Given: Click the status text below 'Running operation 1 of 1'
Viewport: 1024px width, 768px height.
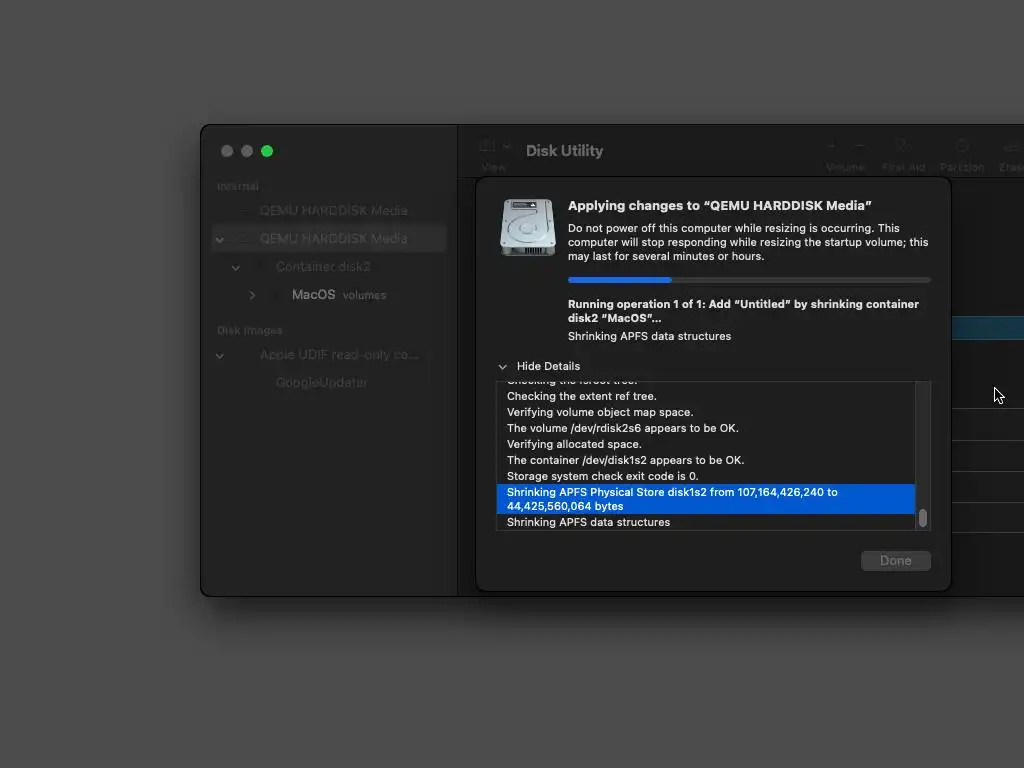Looking at the screenshot, I should tap(649, 336).
